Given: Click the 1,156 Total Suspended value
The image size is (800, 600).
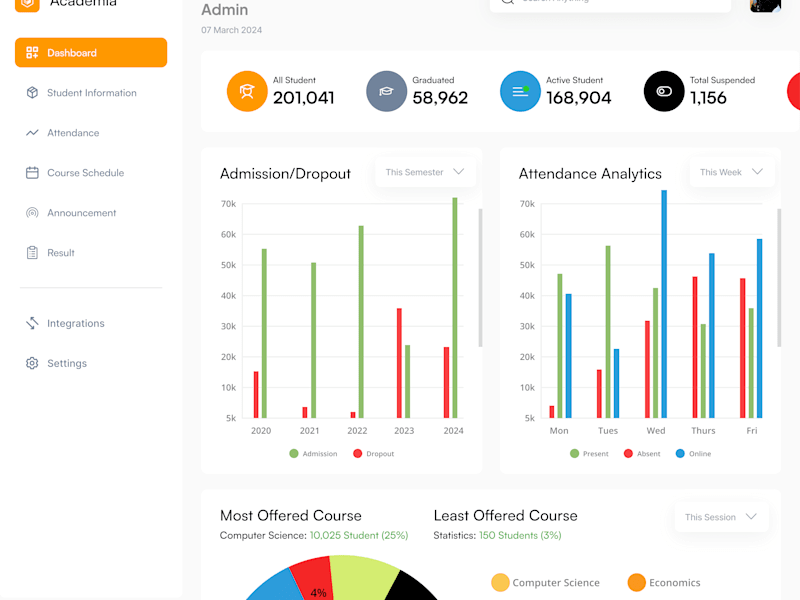Looking at the screenshot, I should (x=708, y=97).
